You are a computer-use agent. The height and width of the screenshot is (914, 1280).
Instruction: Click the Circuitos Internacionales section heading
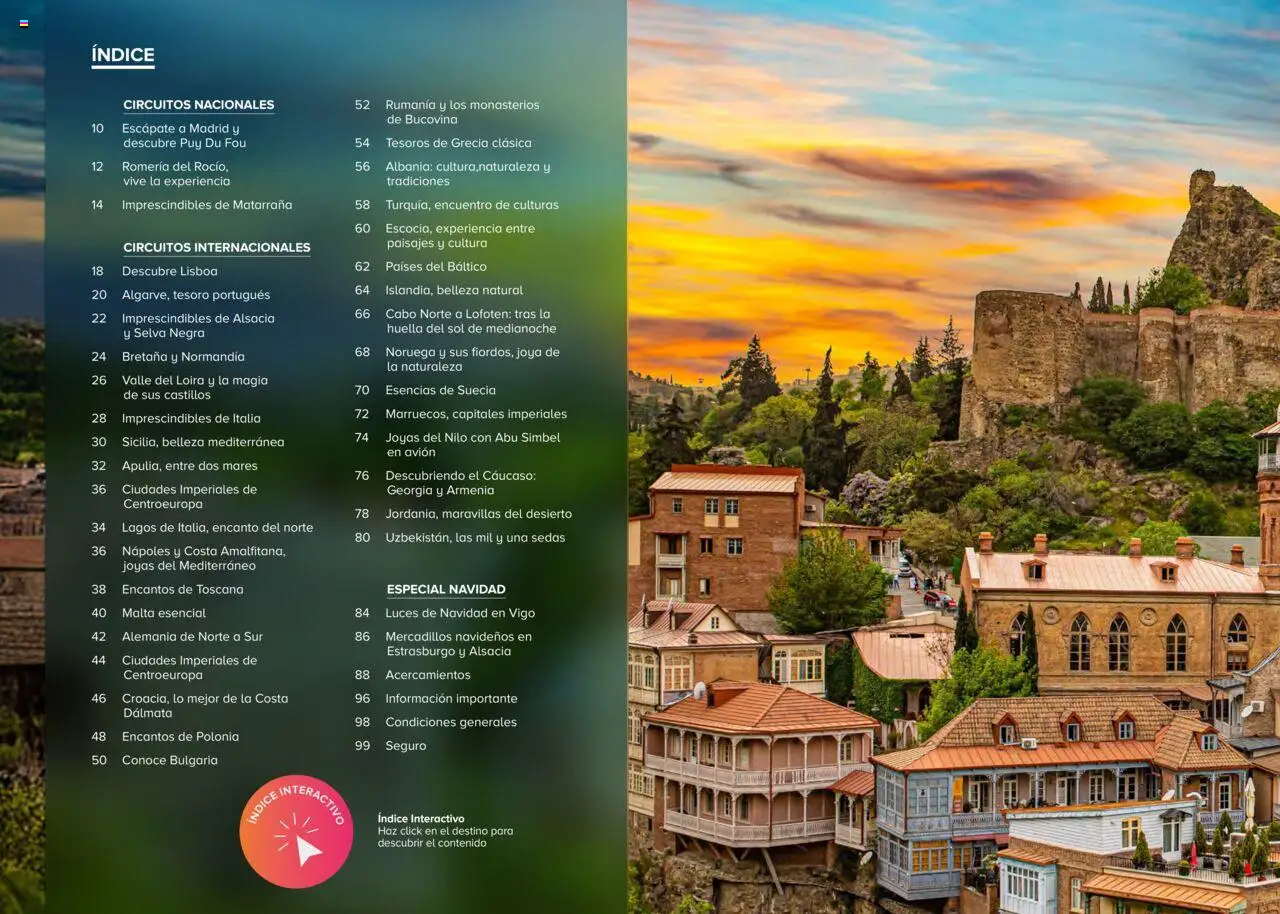(x=217, y=247)
